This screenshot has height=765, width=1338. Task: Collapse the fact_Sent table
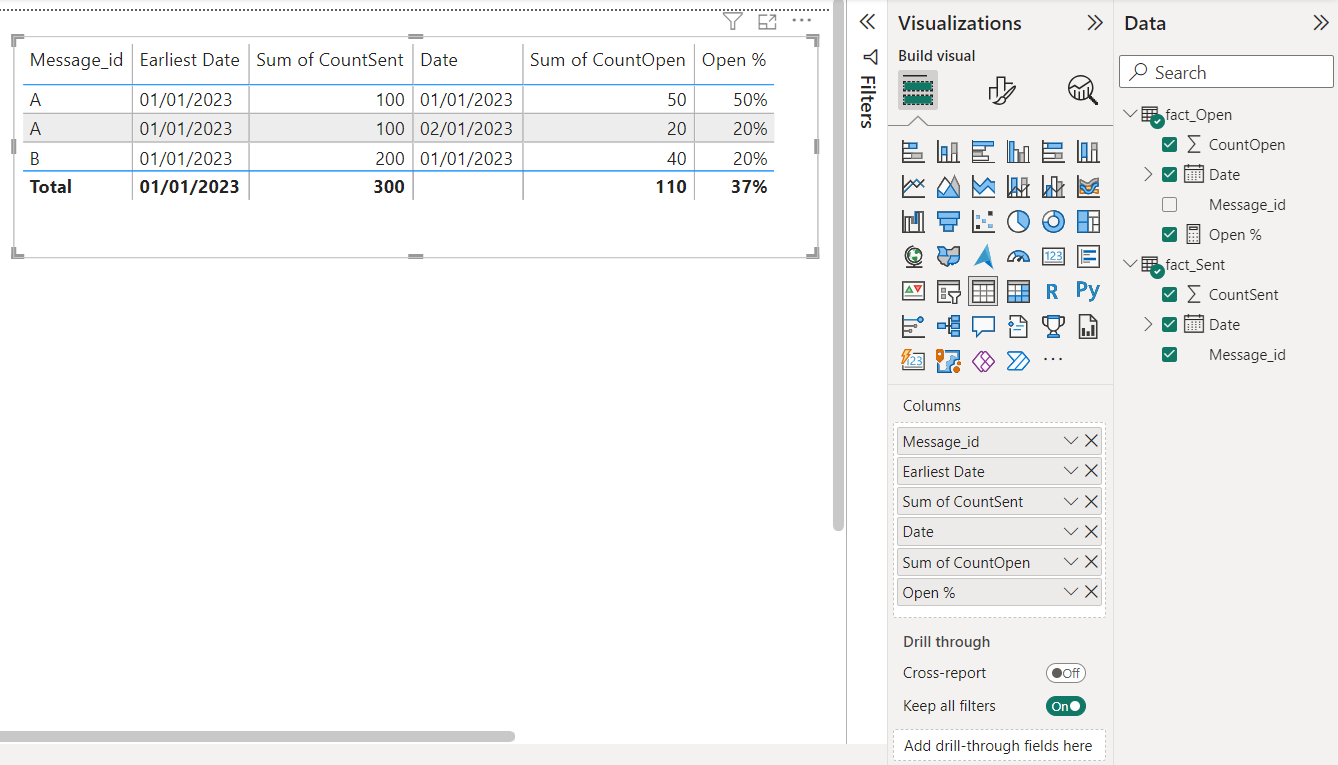point(1130,264)
